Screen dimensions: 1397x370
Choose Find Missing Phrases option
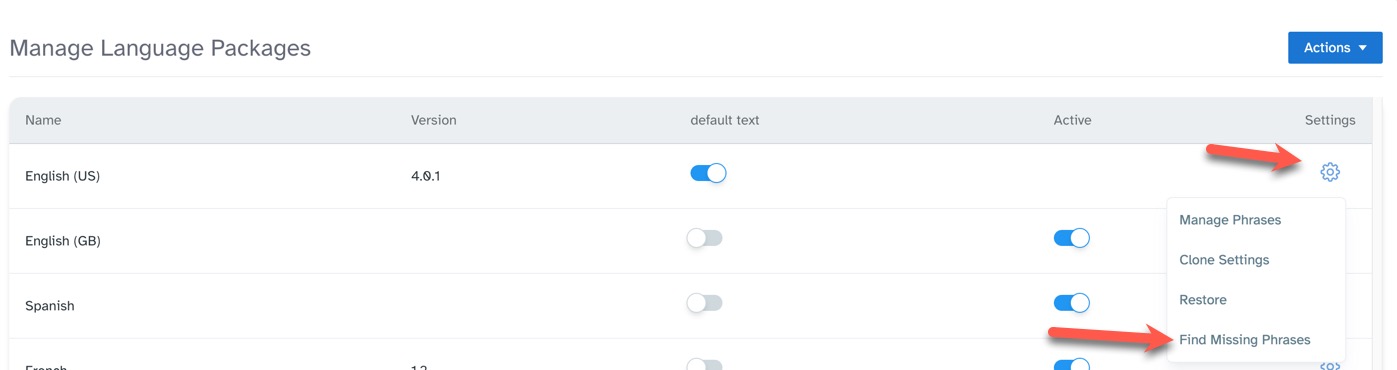coord(1245,340)
